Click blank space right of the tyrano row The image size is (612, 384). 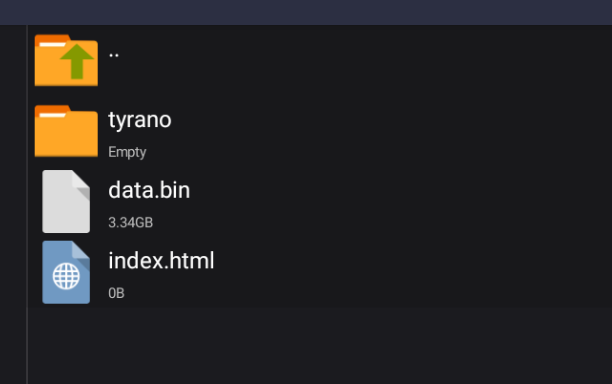[390, 131]
